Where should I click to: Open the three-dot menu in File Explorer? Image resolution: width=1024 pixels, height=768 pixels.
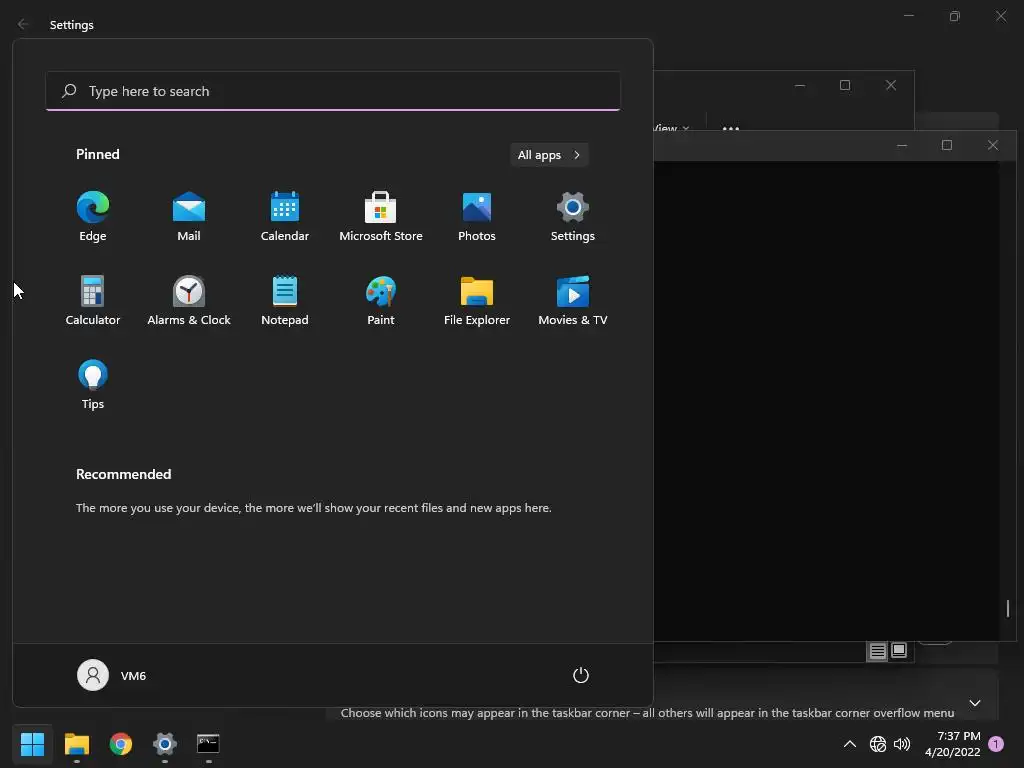pyautogui.click(x=731, y=128)
